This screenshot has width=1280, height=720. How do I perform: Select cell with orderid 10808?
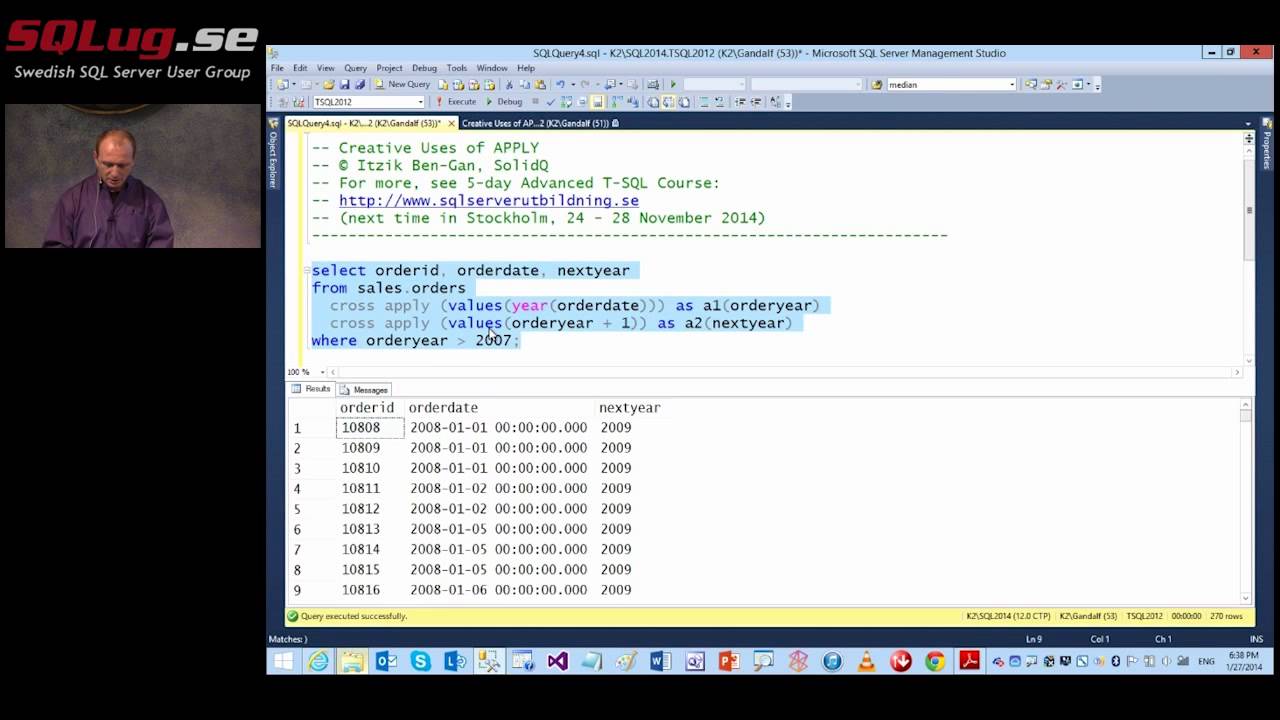click(370, 428)
